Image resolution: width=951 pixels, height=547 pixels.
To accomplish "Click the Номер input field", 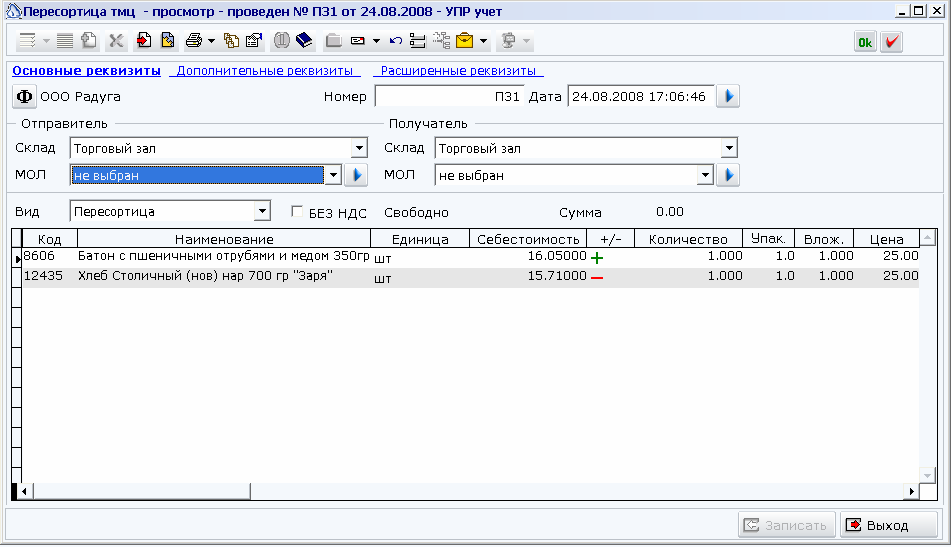I will 449,96.
